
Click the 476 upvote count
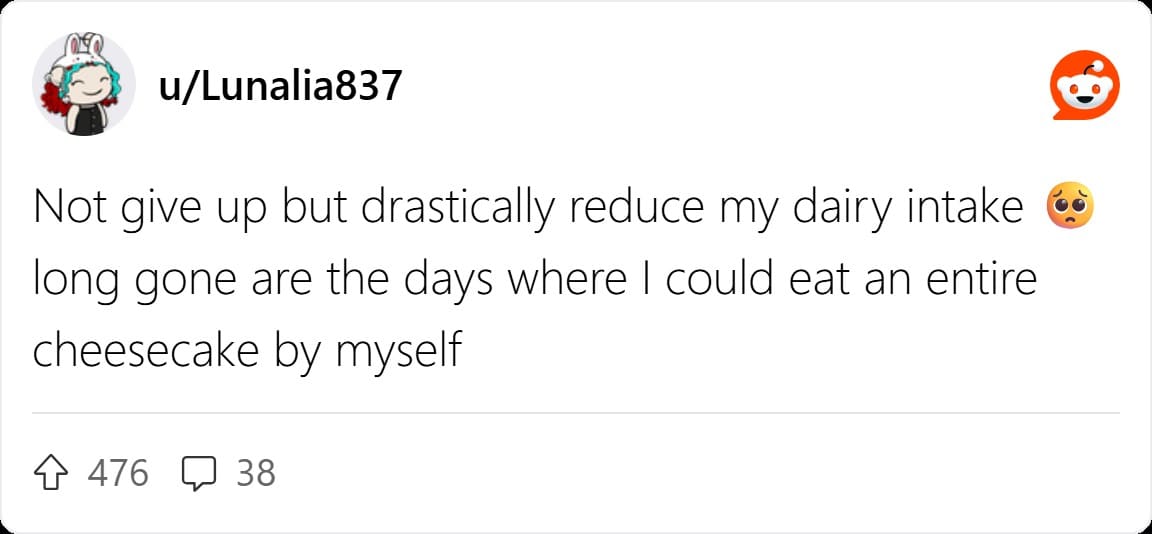click(x=118, y=474)
